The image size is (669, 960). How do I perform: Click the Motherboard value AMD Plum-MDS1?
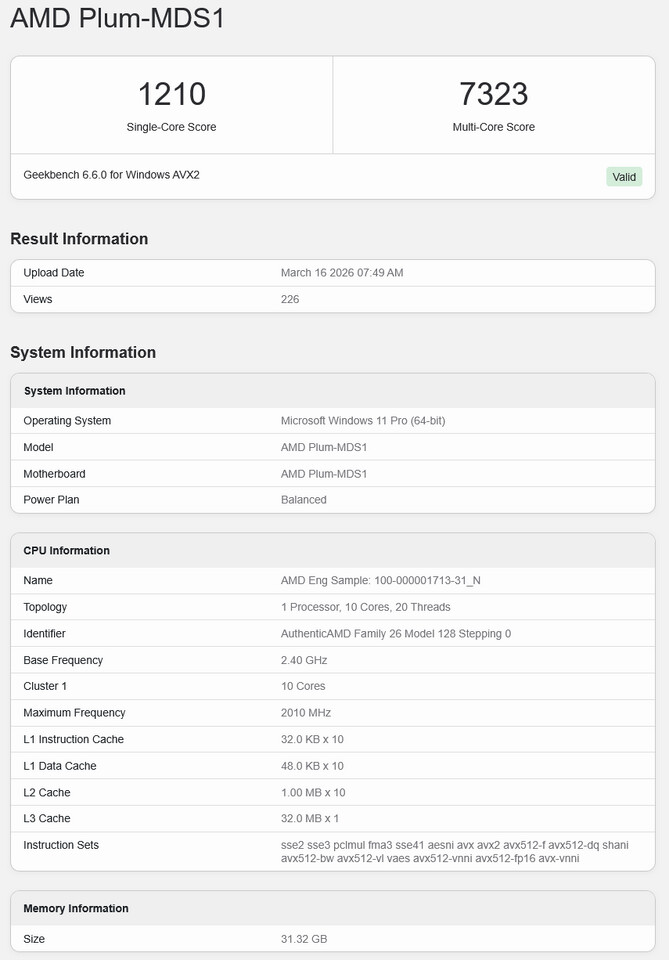[x=324, y=474]
